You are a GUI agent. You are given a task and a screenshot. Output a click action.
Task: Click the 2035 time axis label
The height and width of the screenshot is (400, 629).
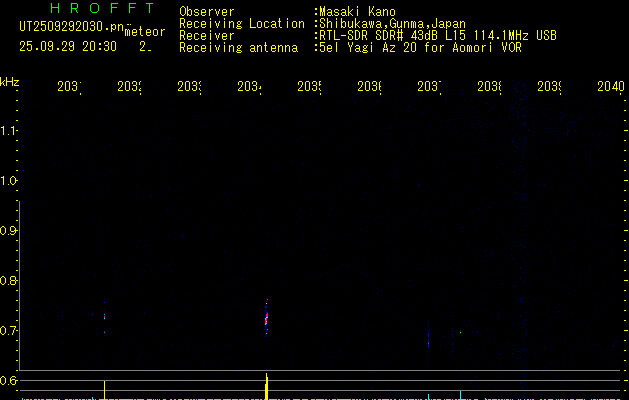click(309, 86)
